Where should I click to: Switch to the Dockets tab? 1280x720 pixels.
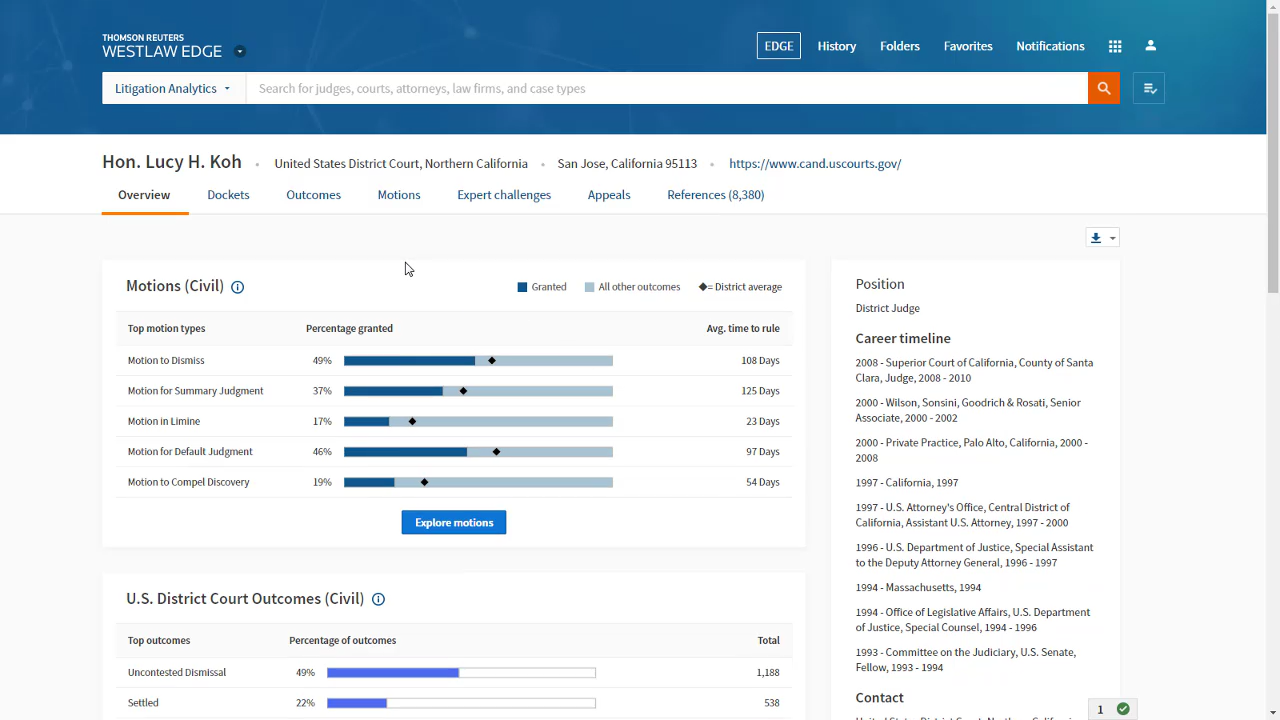(x=228, y=195)
